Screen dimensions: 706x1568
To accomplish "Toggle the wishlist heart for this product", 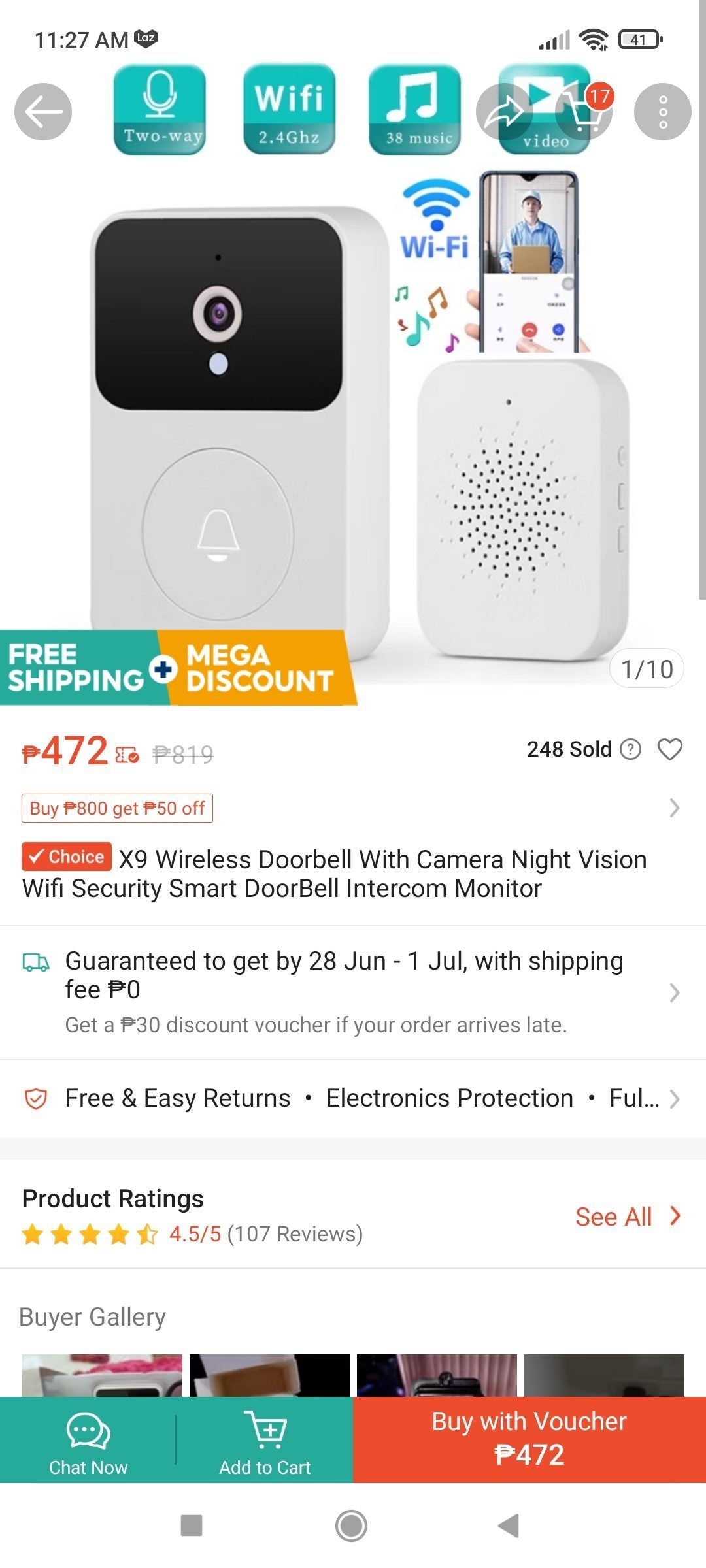I will pyautogui.click(x=669, y=749).
